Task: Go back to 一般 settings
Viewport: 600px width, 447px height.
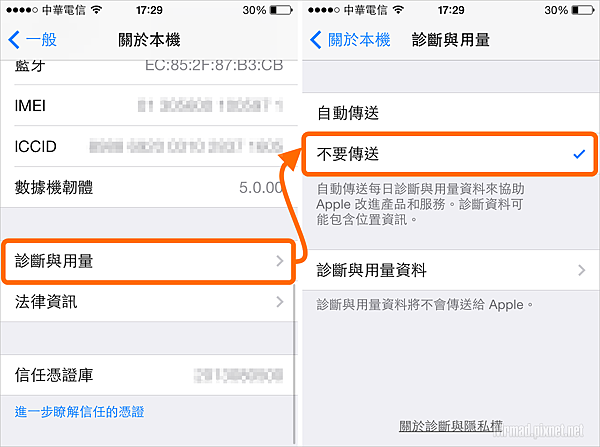Action: tap(33, 40)
